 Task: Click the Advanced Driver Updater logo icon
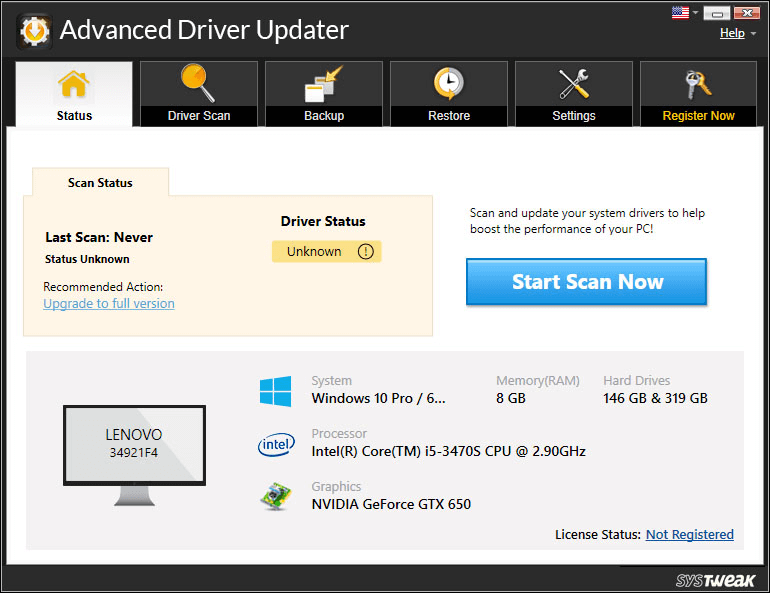[34, 31]
